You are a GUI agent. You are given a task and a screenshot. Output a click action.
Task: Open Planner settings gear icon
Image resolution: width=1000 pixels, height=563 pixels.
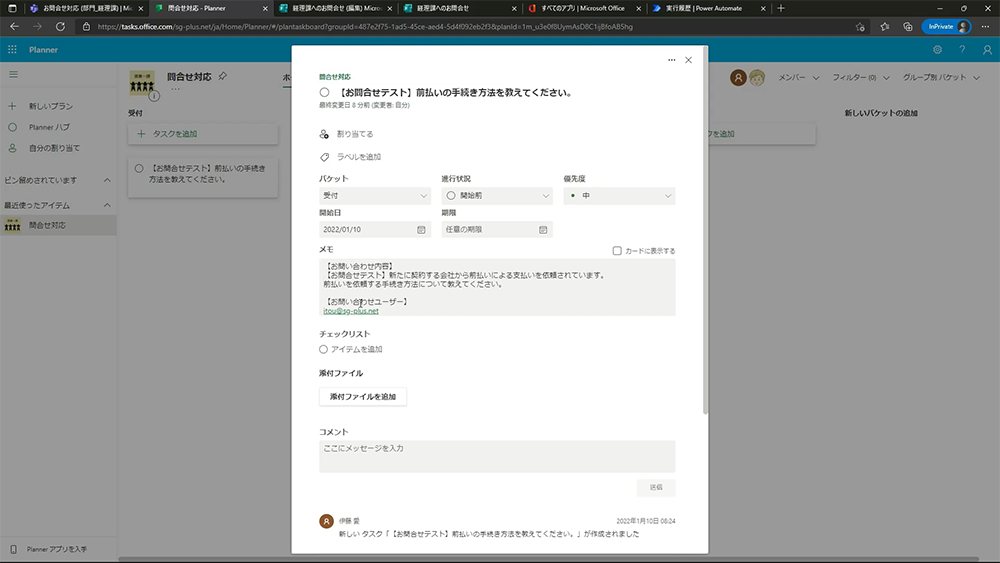point(937,49)
